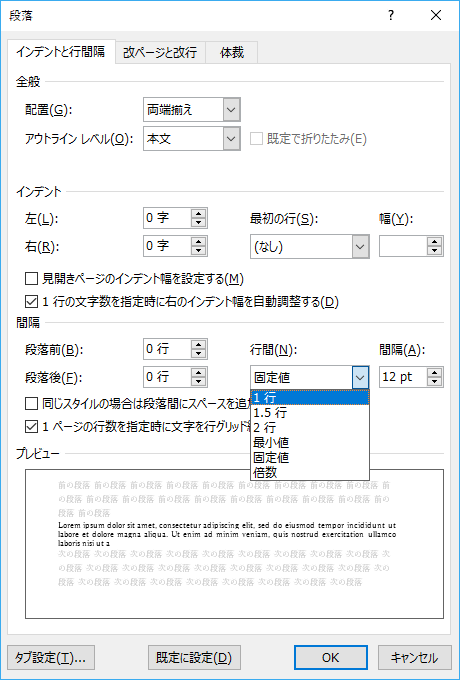Click the タブ設定 button

coord(51,657)
